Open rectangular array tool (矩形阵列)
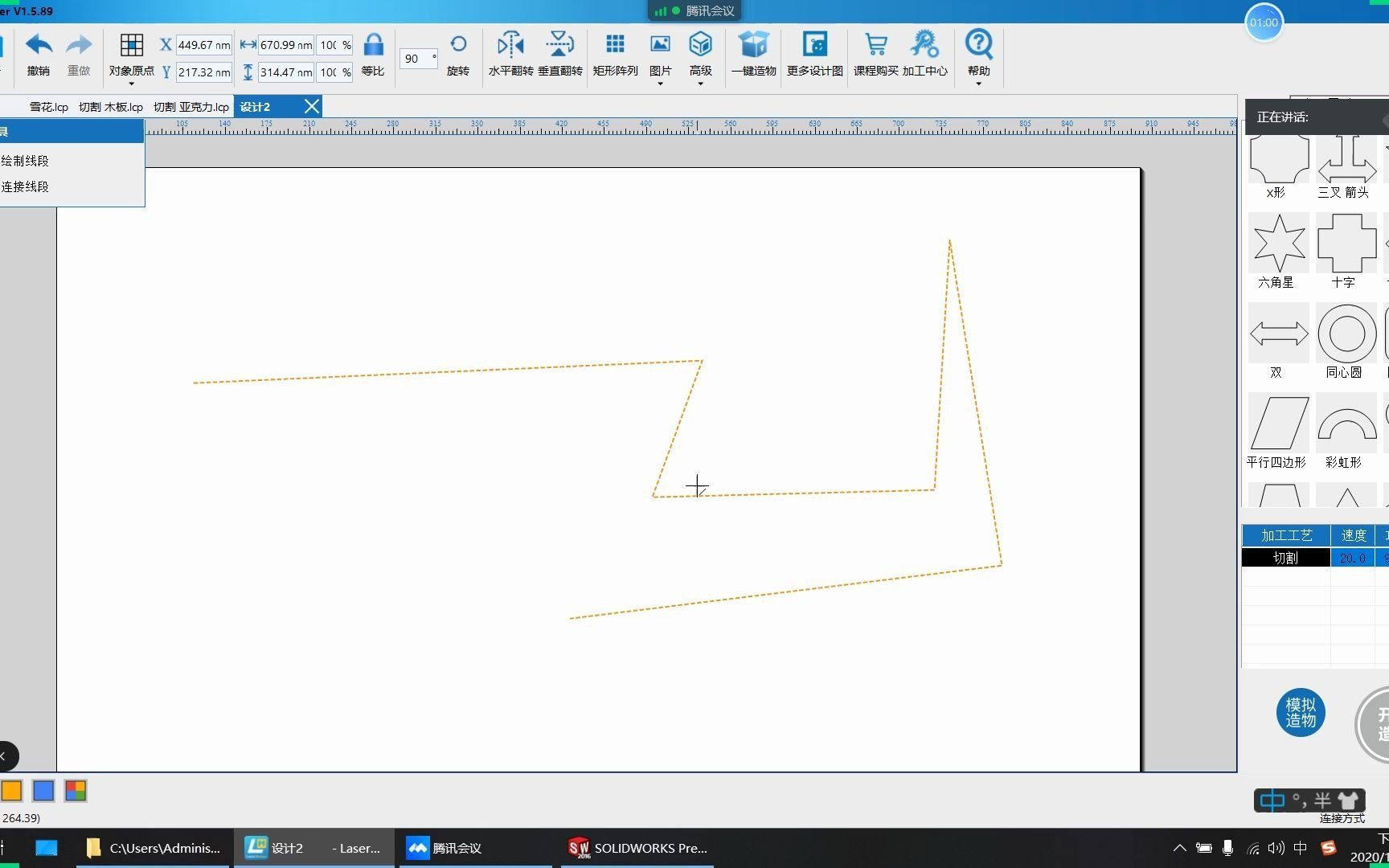The image size is (1389, 868). 616,55
